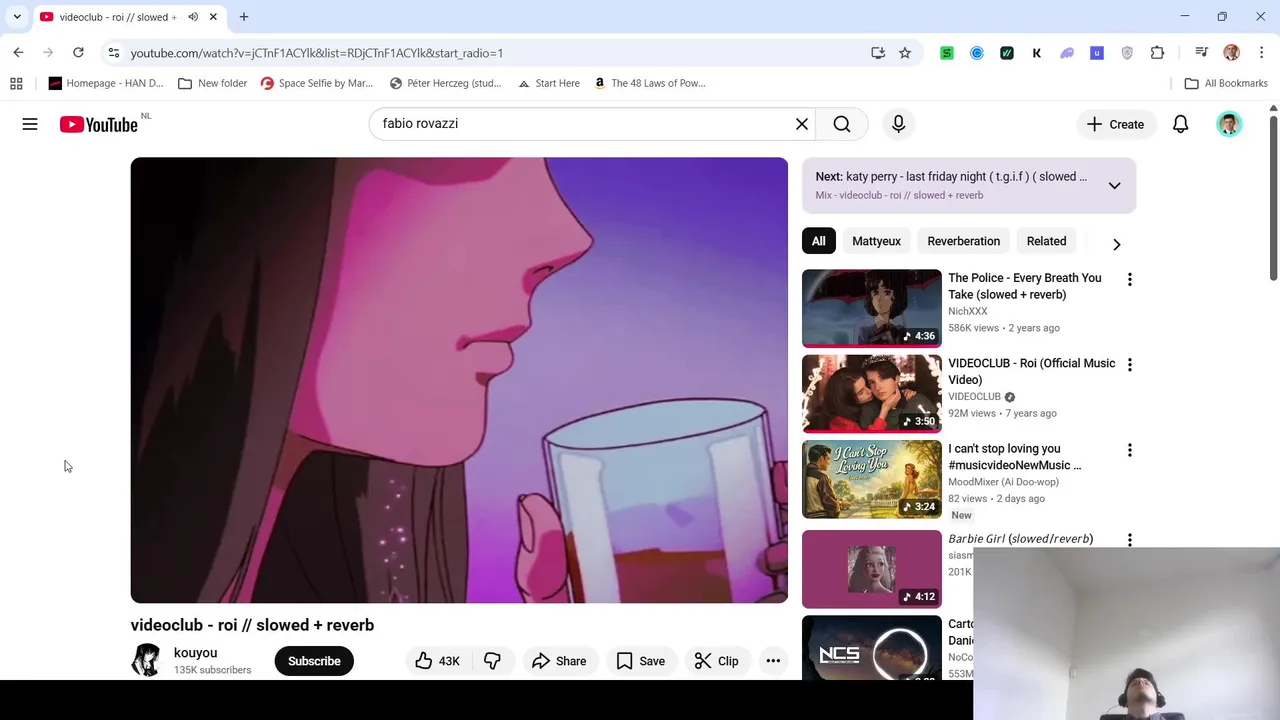Clear the search box with the X
Image resolution: width=1280 pixels, height=720 pixels.
click(801, 124)
